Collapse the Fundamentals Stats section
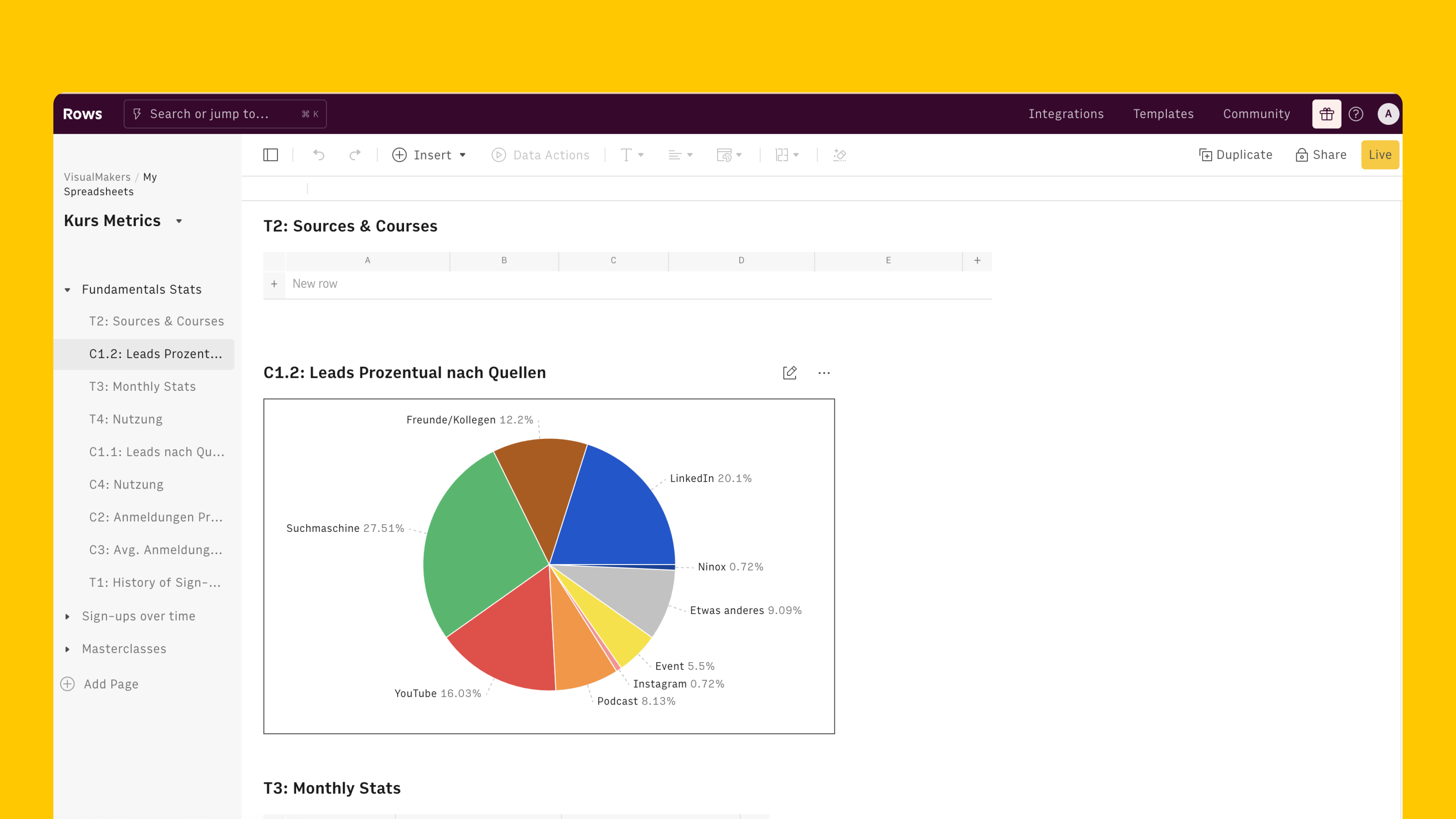 [x=68, y=289]
